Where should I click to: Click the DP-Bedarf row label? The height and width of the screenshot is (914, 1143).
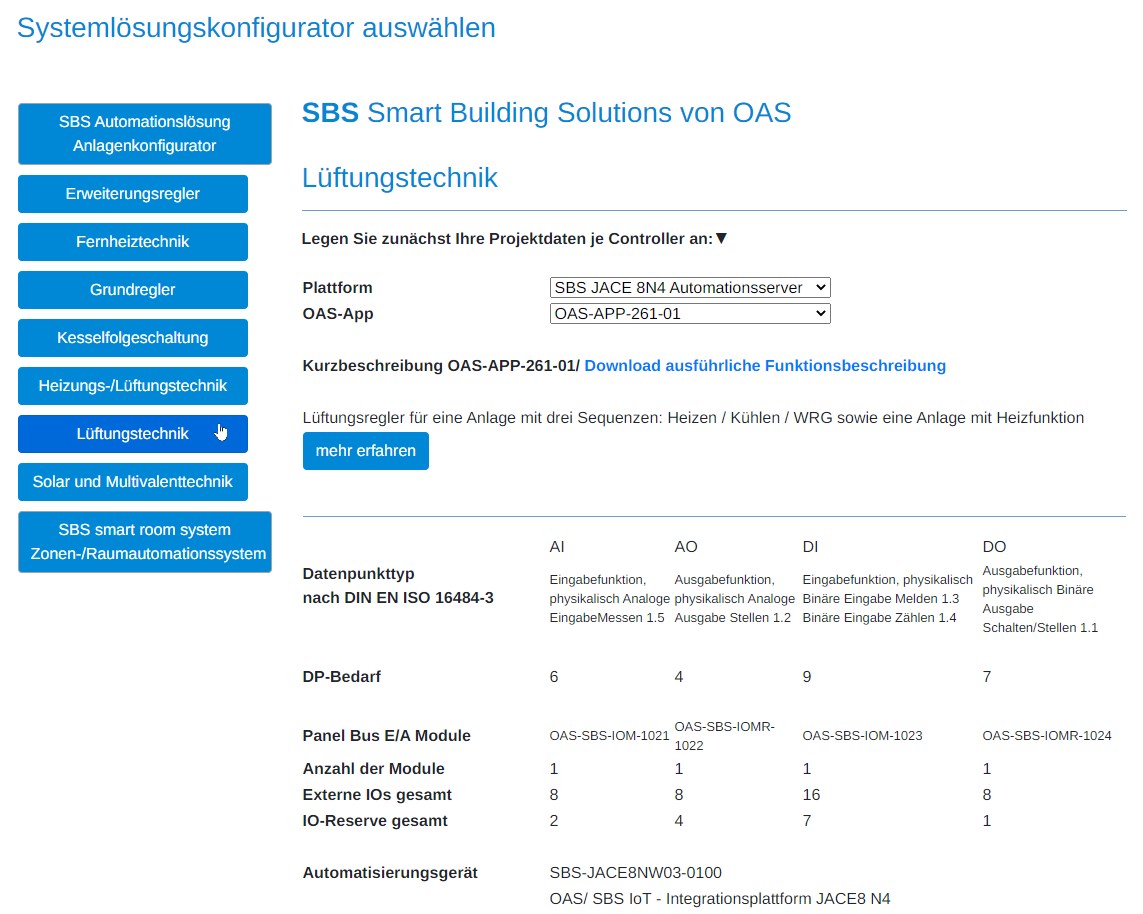342,676
